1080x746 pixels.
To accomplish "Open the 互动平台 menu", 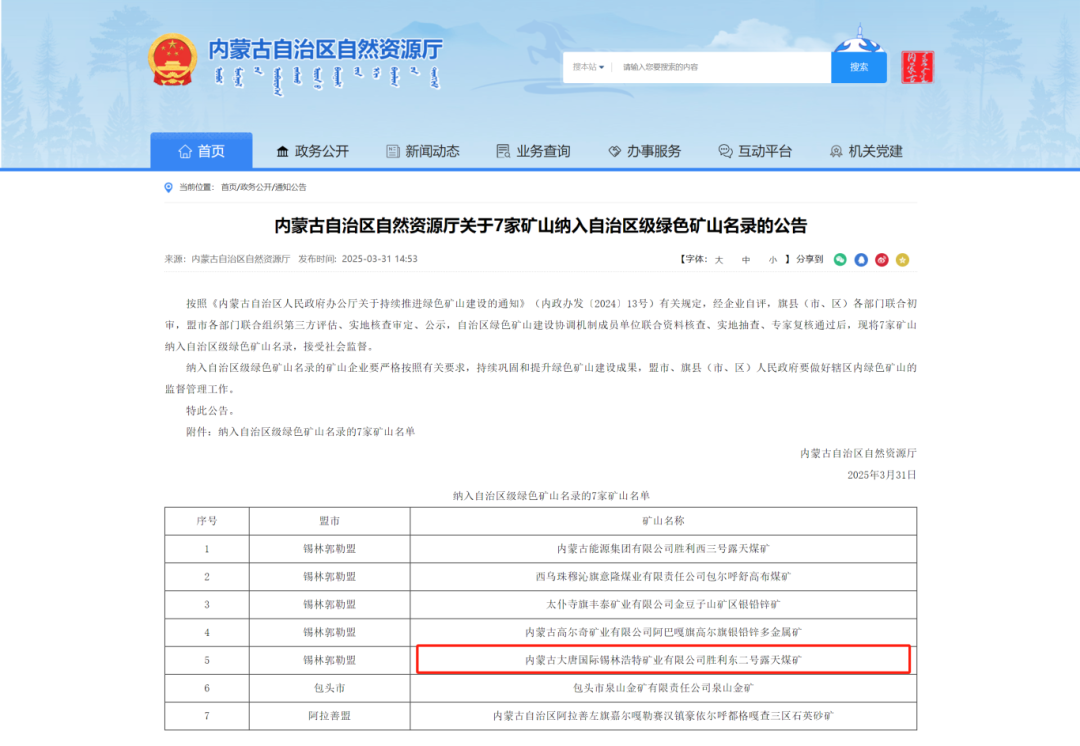I will coord(755,151).
